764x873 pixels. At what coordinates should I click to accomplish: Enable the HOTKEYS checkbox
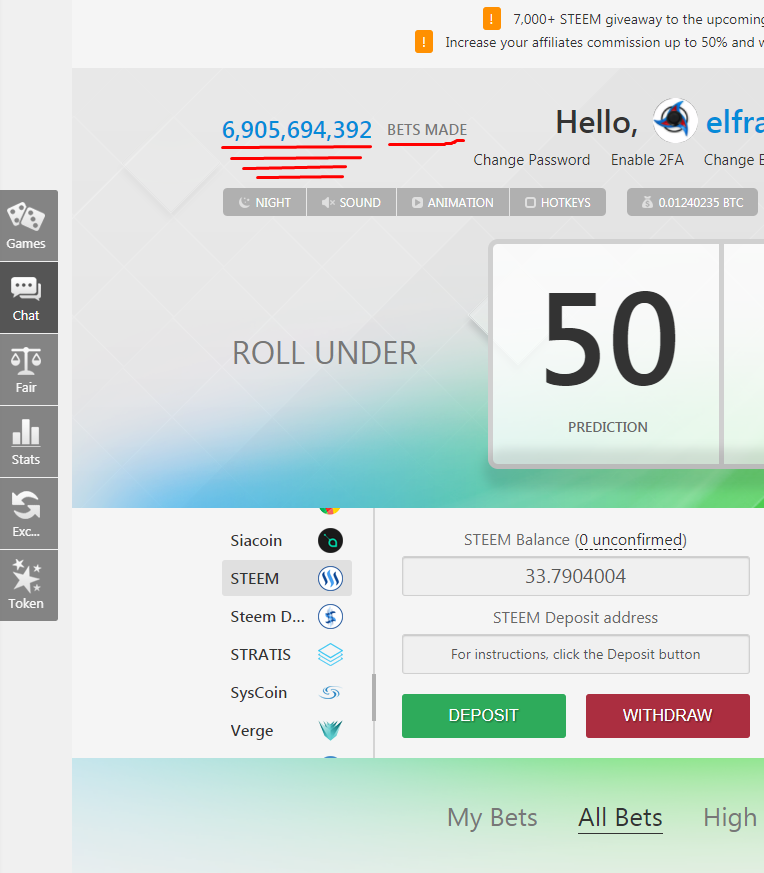(557, 202)
